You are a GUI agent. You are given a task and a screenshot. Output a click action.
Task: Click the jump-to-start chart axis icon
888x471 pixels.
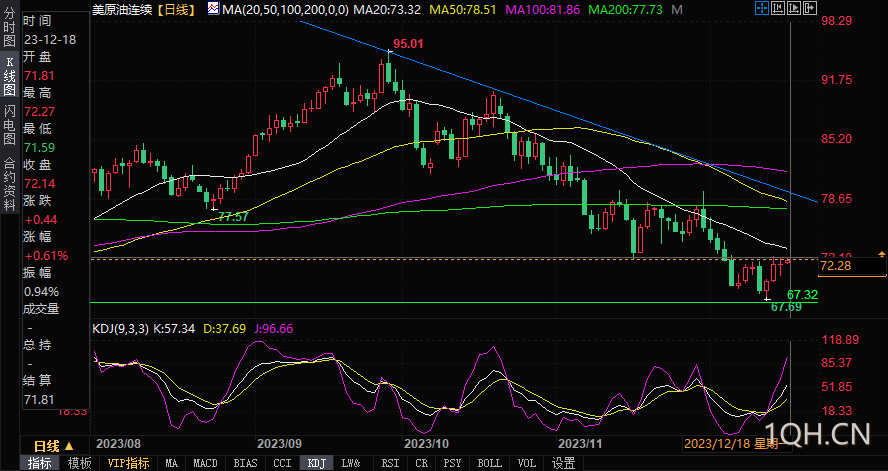pos(778,8)
